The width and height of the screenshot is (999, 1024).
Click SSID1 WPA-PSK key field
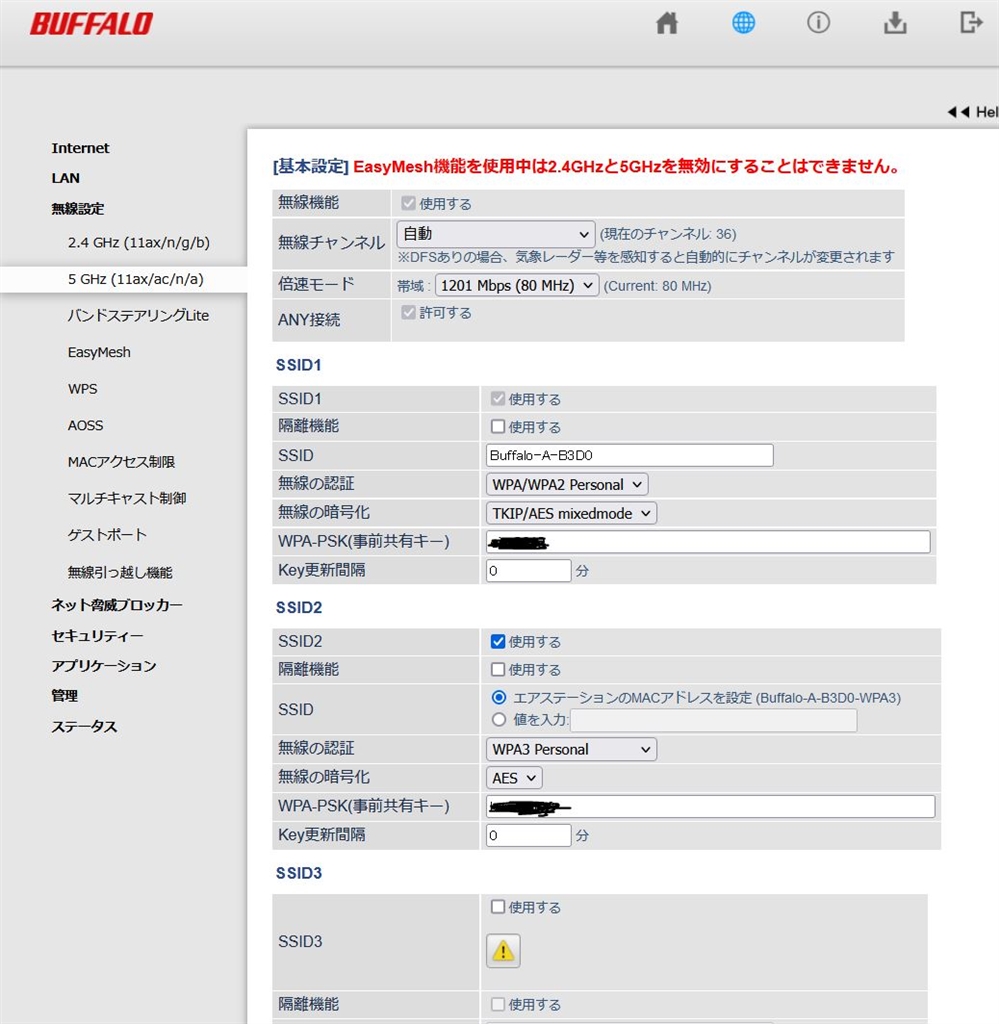[708, 542]
